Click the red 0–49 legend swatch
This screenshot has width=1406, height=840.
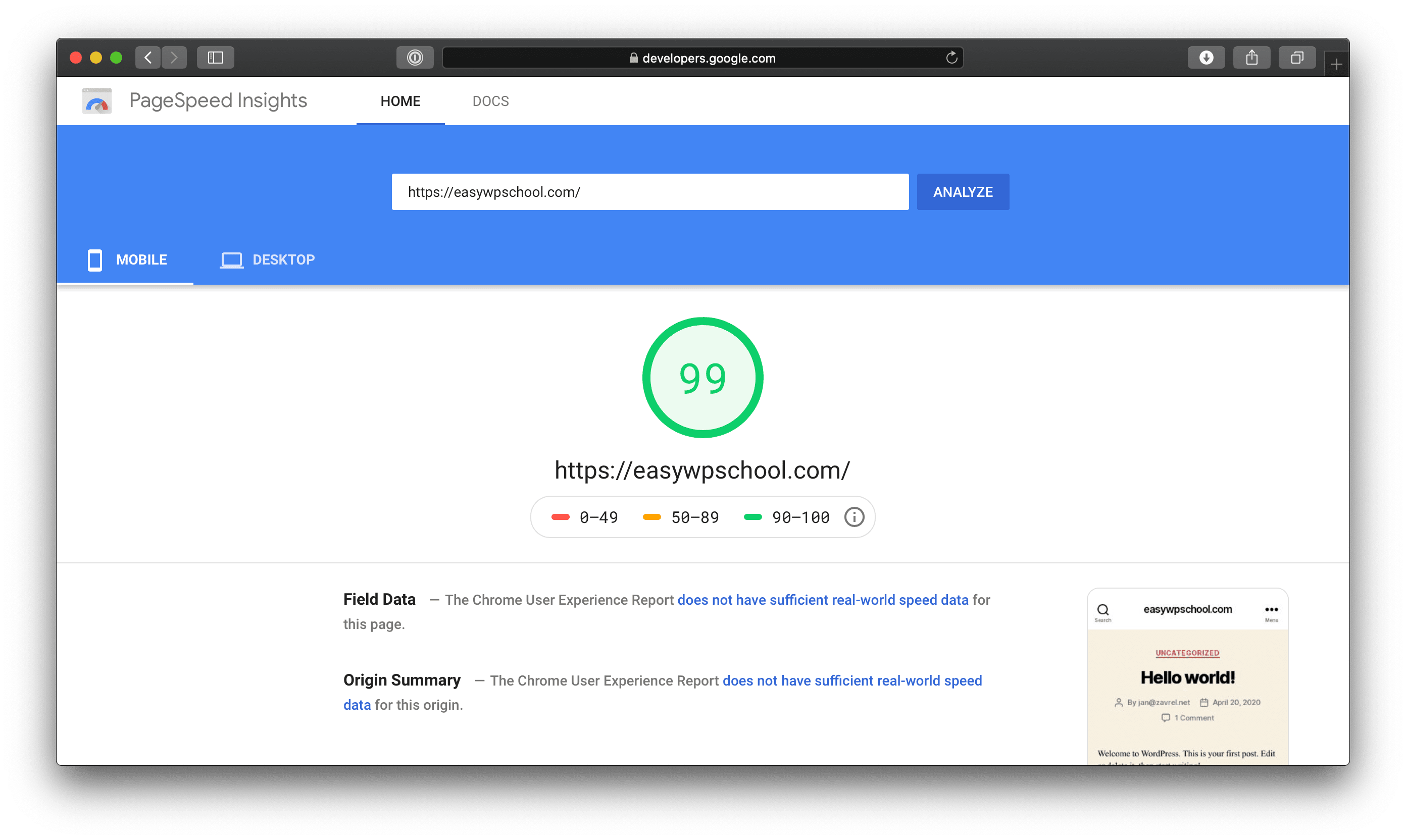(x=560, y=517)
